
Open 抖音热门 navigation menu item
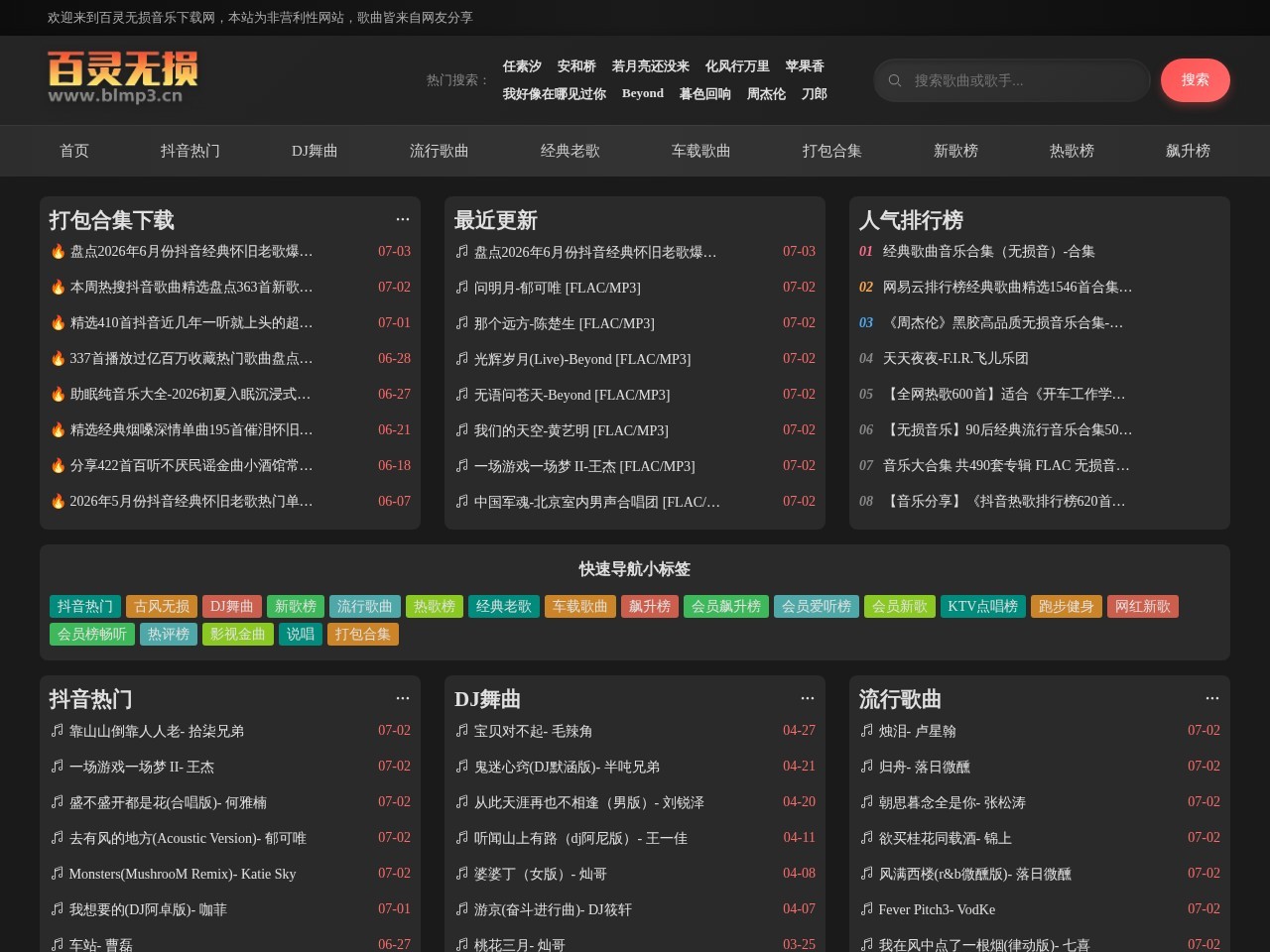point(190,151)
